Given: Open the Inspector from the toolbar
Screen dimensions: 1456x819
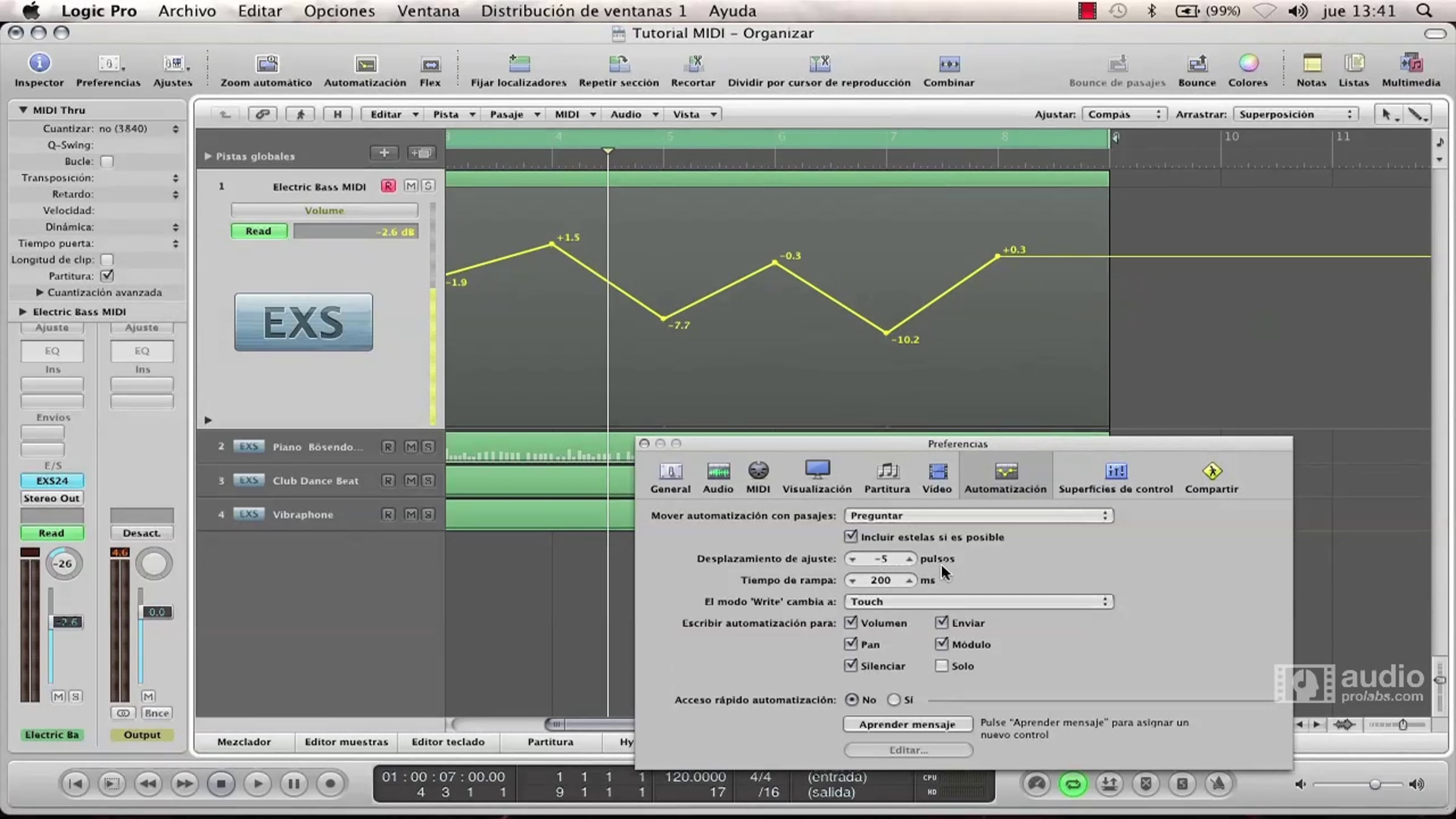Looking at the screenshot, I should coord(39,64).
